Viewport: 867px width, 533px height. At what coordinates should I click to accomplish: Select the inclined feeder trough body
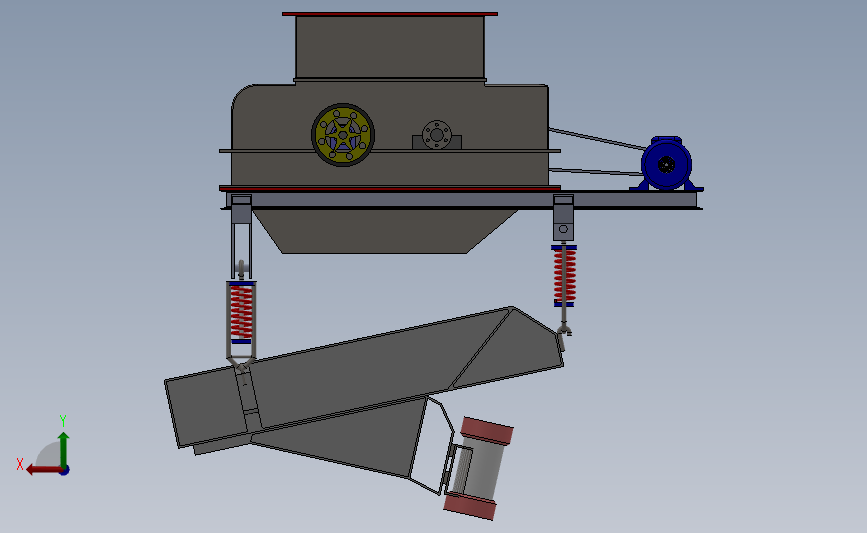tap(365, 376)
